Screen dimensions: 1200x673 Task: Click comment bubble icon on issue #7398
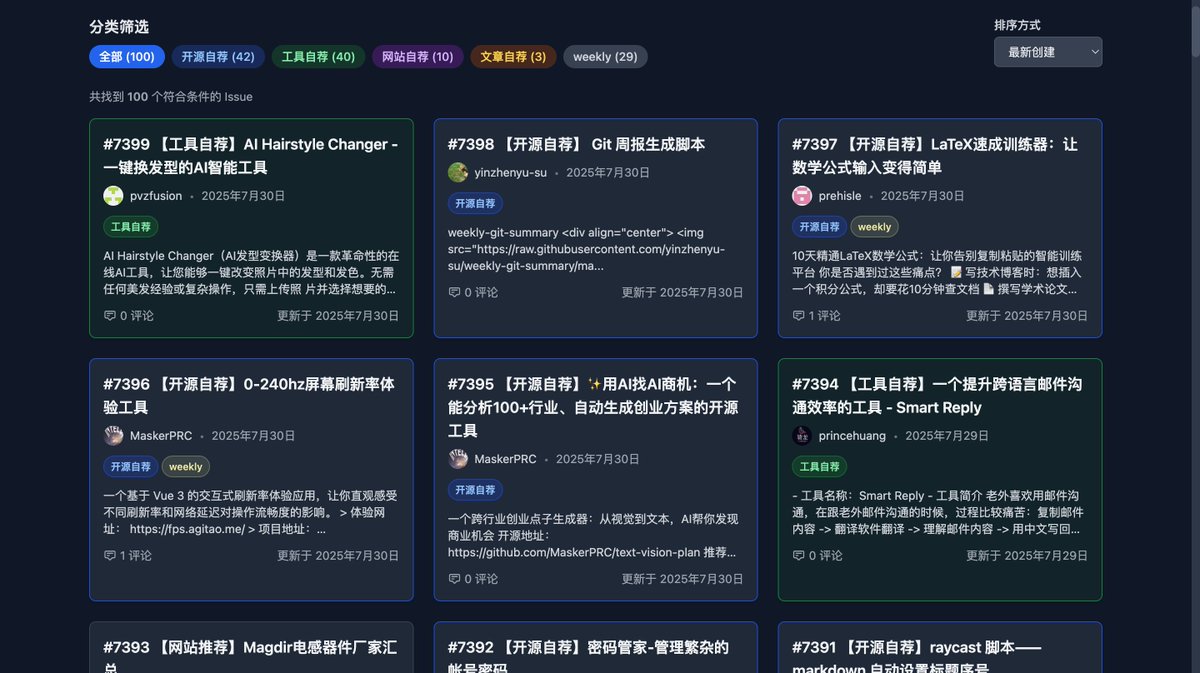click(454, 293)
